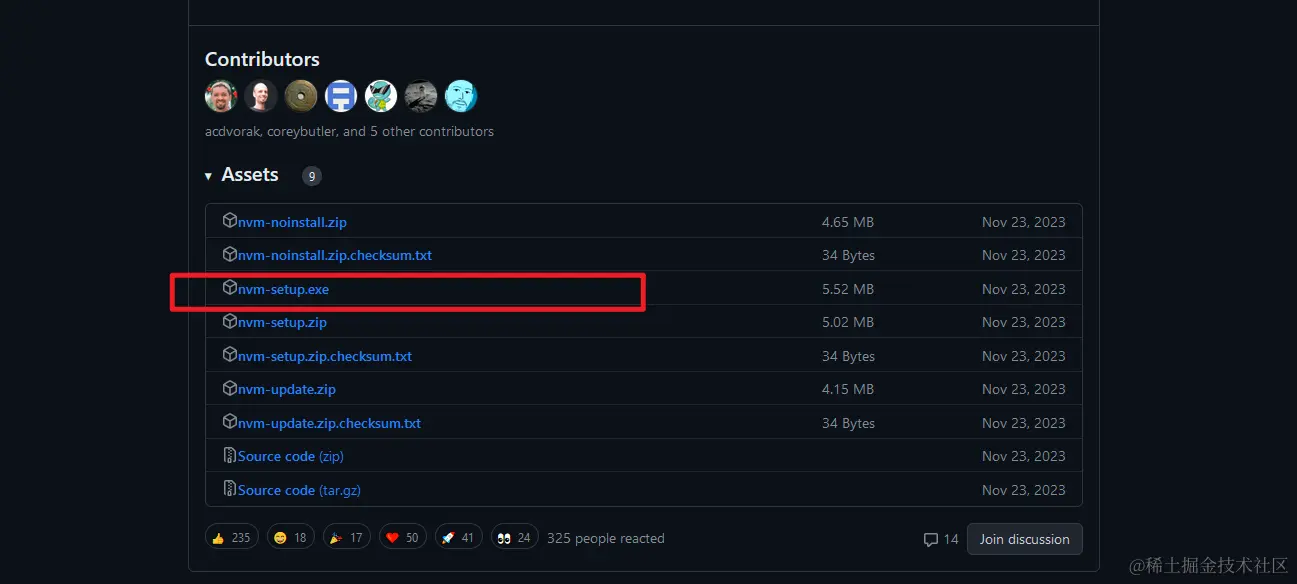Image resolution: width=1297 pixels, height=584 pixels.
Task: Download nvm-noinstall.zip.checksum.txt
Action: 335,255
